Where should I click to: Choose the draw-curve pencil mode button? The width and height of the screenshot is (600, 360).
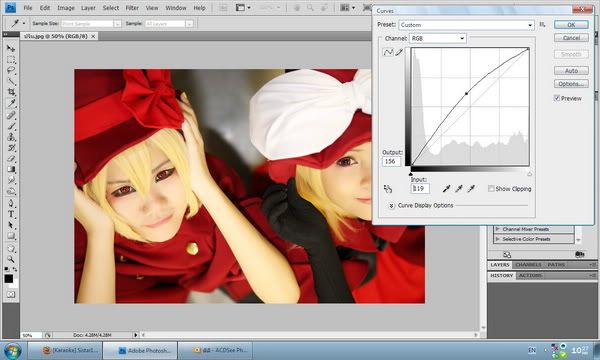pos(399,52)
